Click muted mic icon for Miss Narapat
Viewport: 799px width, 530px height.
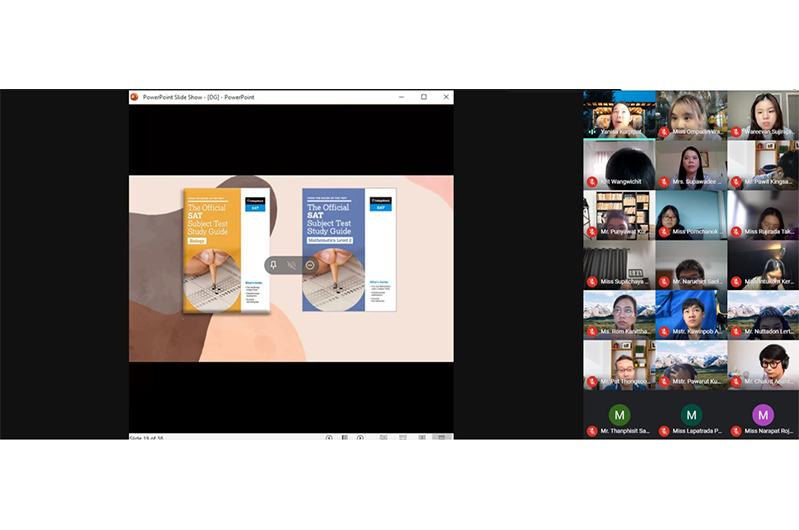[736, 431]
